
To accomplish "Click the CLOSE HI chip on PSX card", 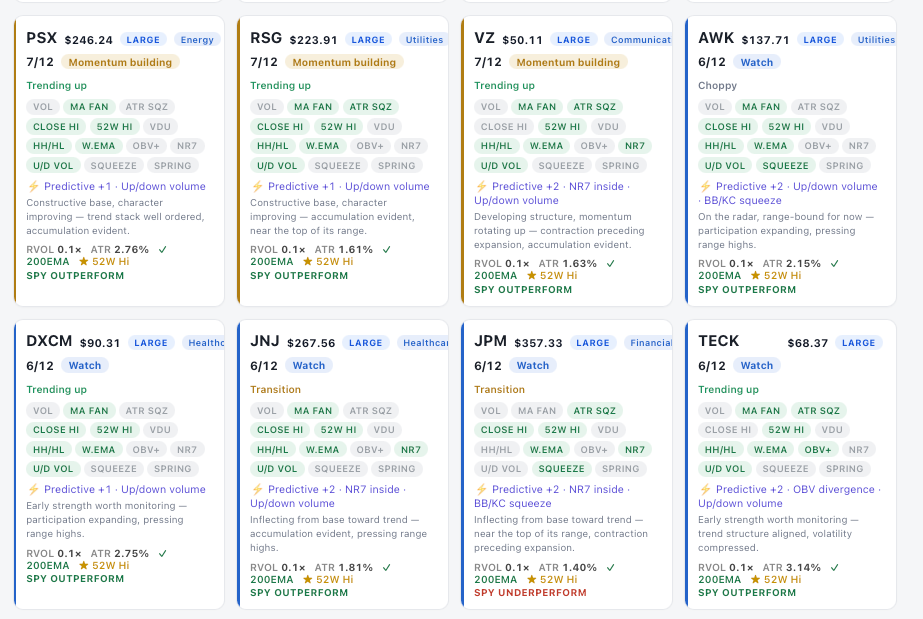I will point(56,127).
